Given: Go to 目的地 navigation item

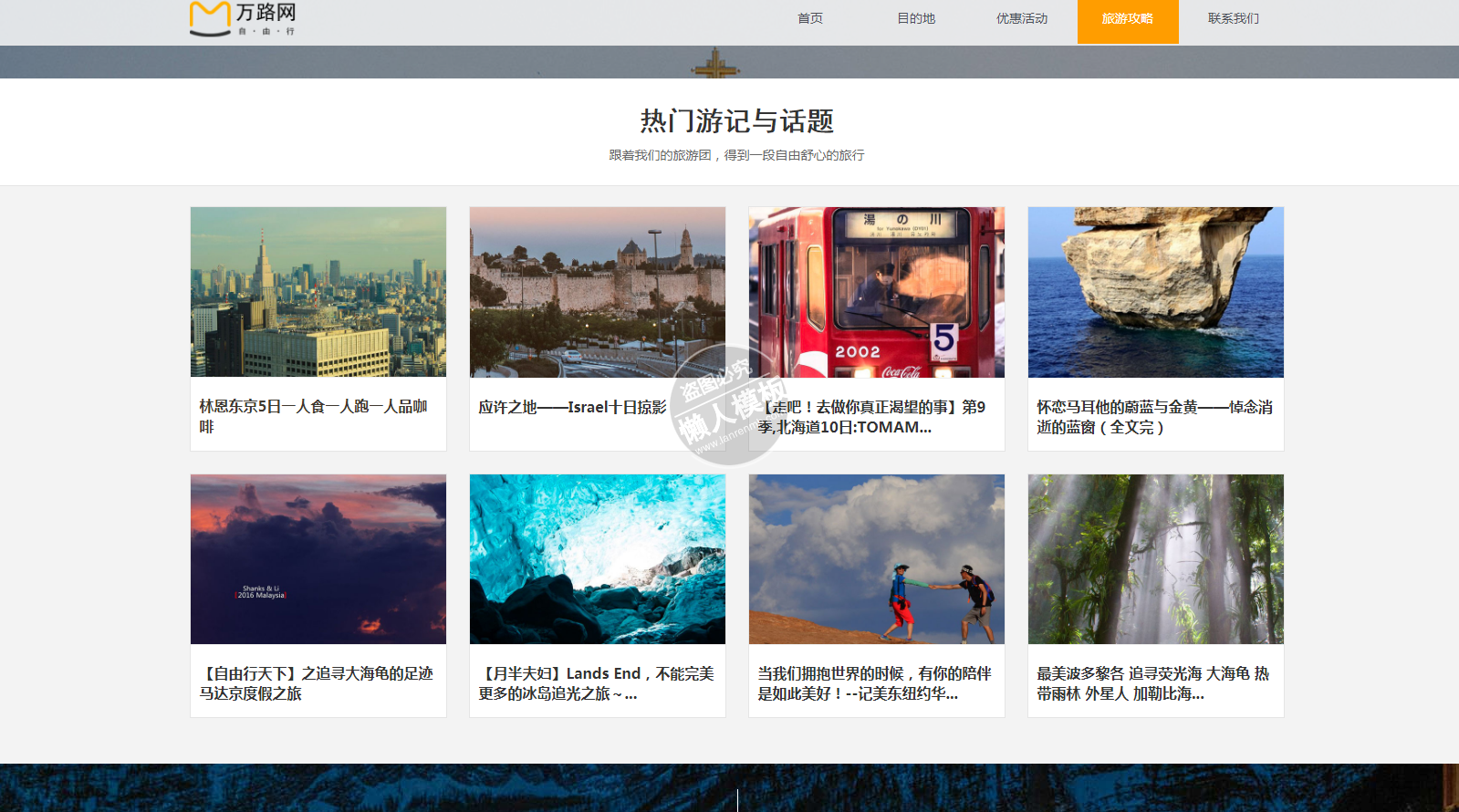Looking at the screenshot, I should [915, 19].
